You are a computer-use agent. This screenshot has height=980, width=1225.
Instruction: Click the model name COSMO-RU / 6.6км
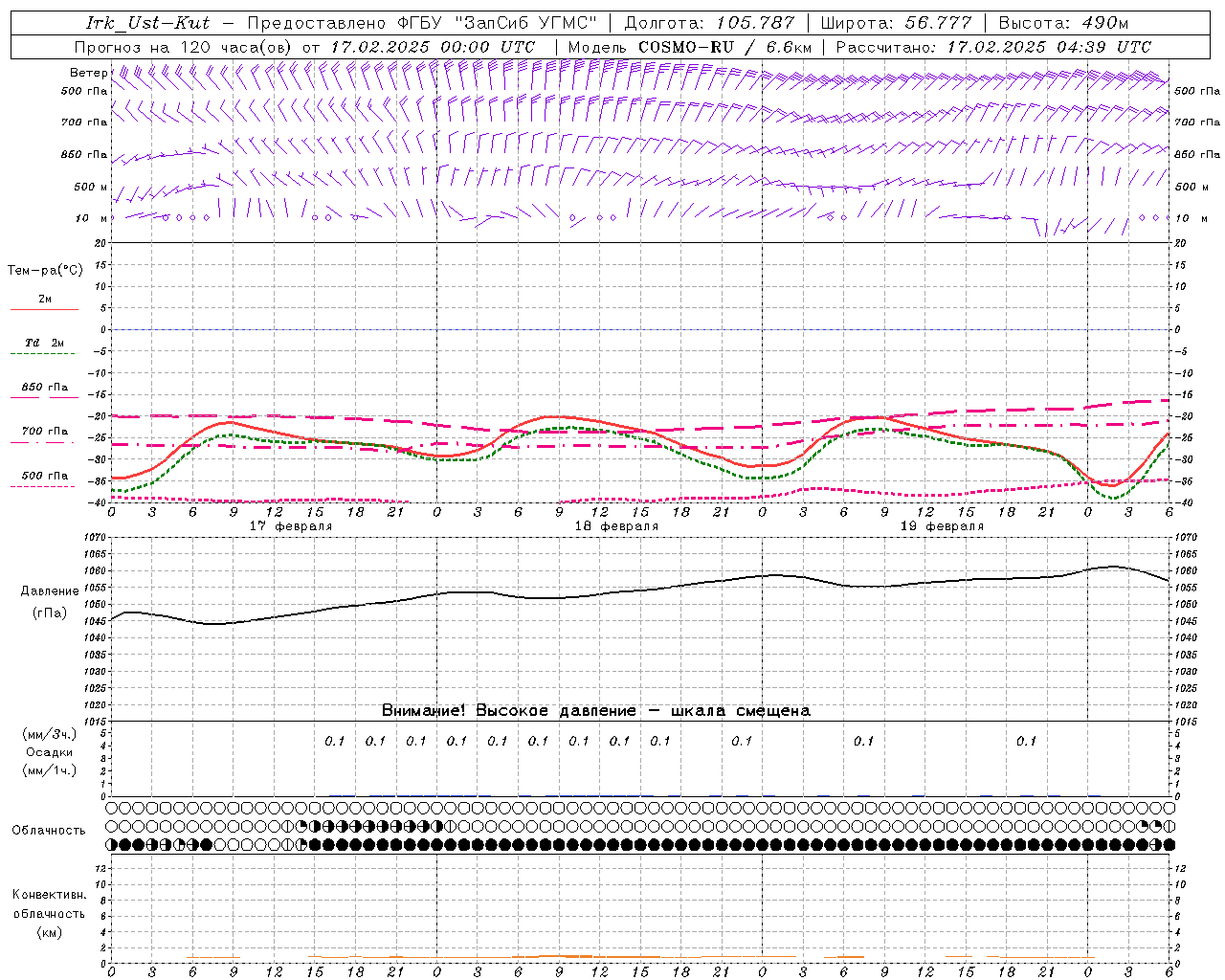tap(724, 47)
